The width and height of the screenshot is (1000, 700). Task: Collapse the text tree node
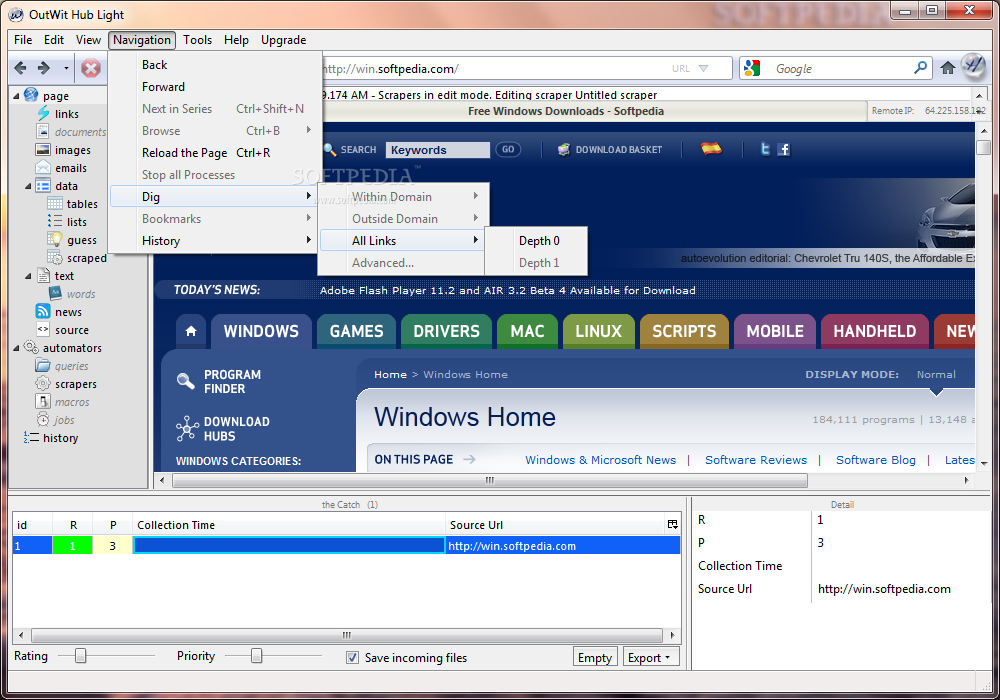[28, 276]
